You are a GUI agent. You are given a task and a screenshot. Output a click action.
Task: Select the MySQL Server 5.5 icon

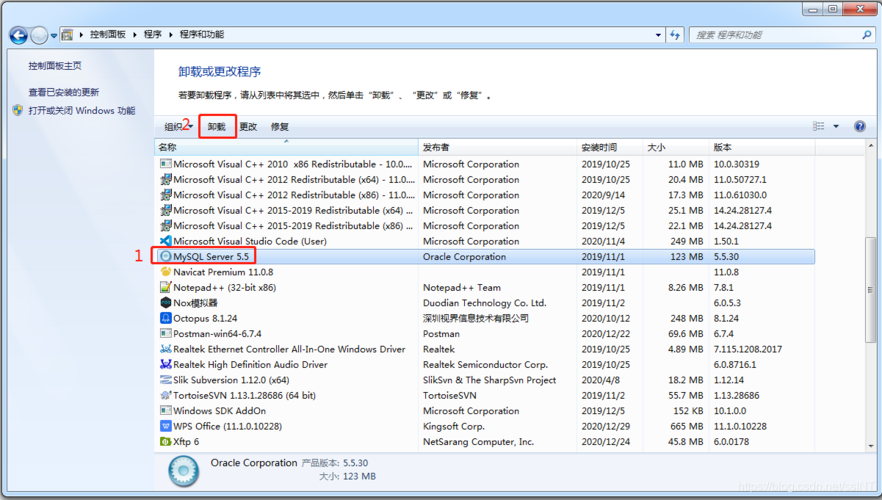(x=165, y=256)
